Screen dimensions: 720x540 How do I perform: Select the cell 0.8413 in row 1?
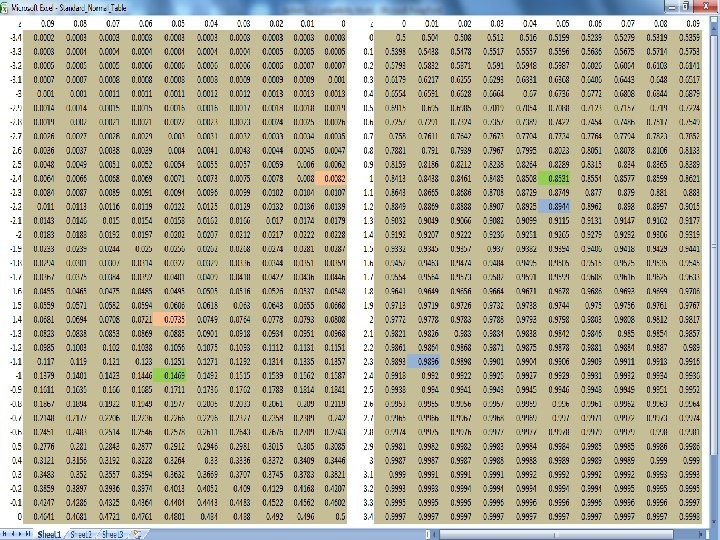tap(395, 179)
